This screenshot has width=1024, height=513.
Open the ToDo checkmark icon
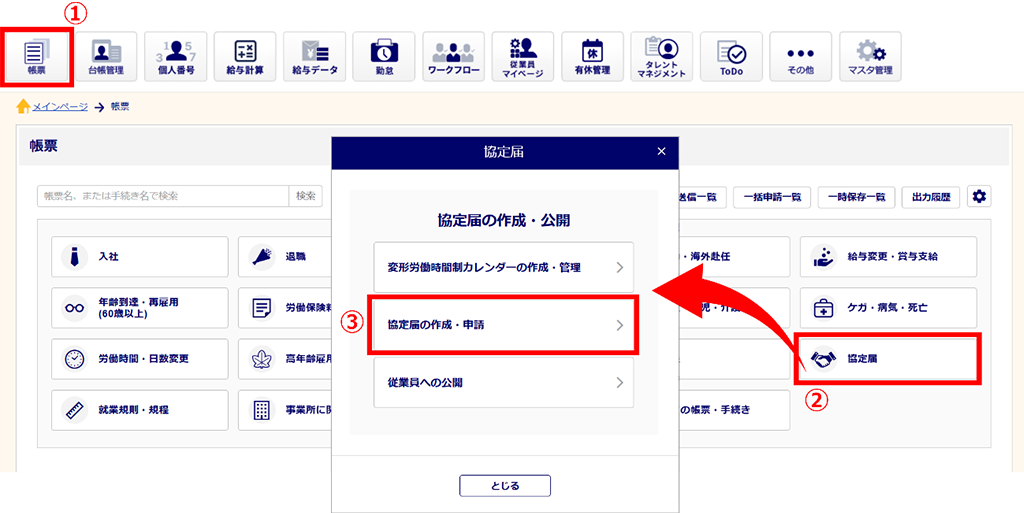pos(731,58)
